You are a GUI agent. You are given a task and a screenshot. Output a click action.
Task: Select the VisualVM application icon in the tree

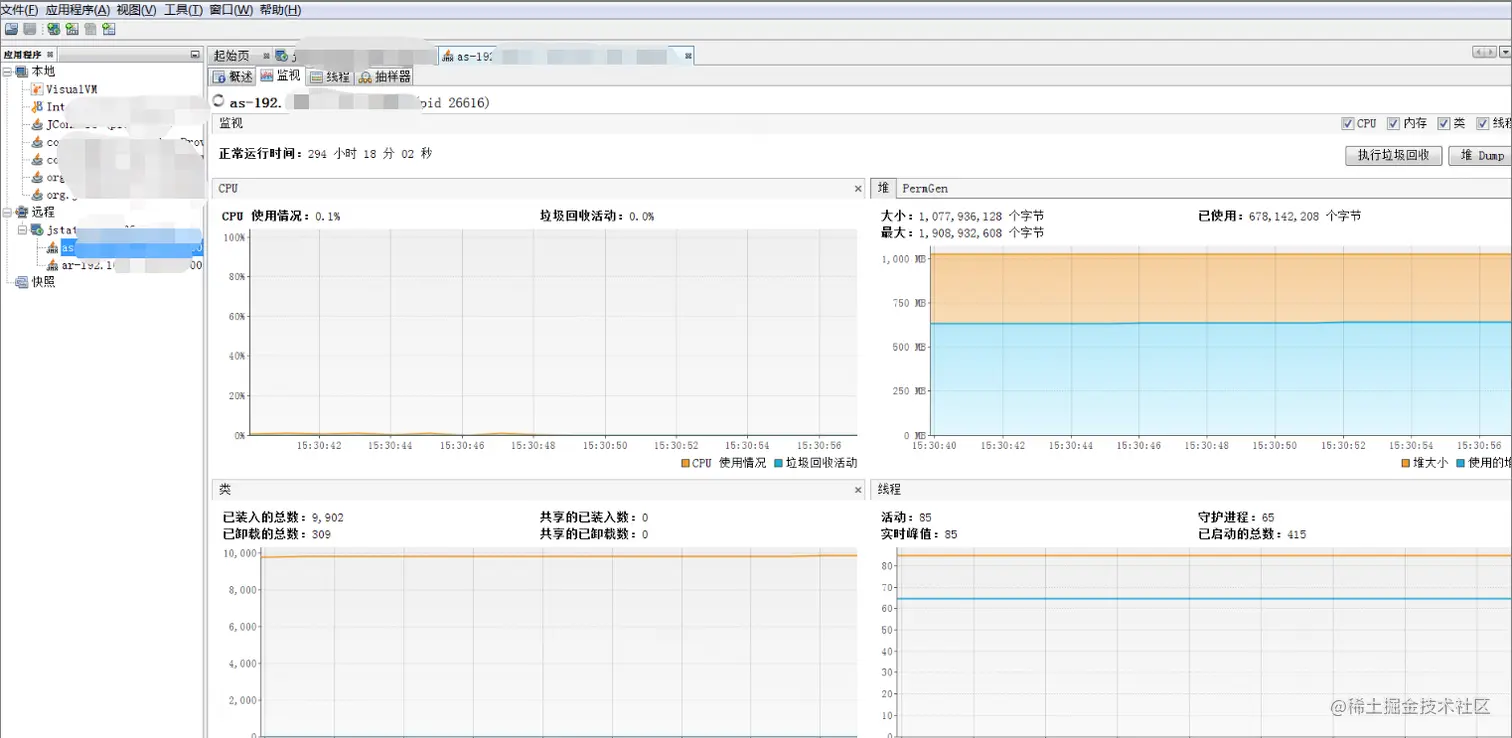click(37, 89)
